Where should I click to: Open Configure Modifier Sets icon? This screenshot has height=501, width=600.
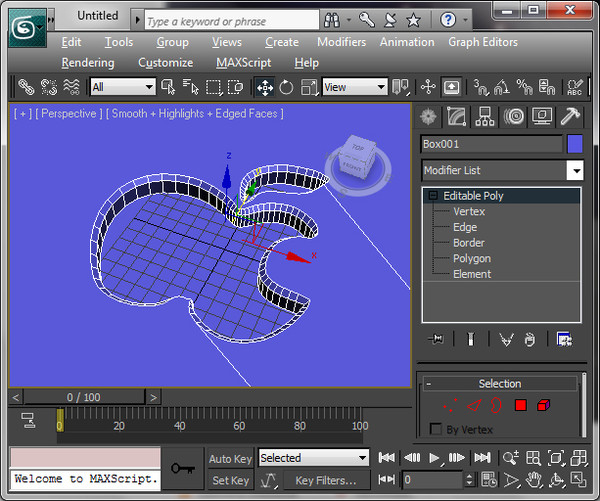click(x=564, y=339)
